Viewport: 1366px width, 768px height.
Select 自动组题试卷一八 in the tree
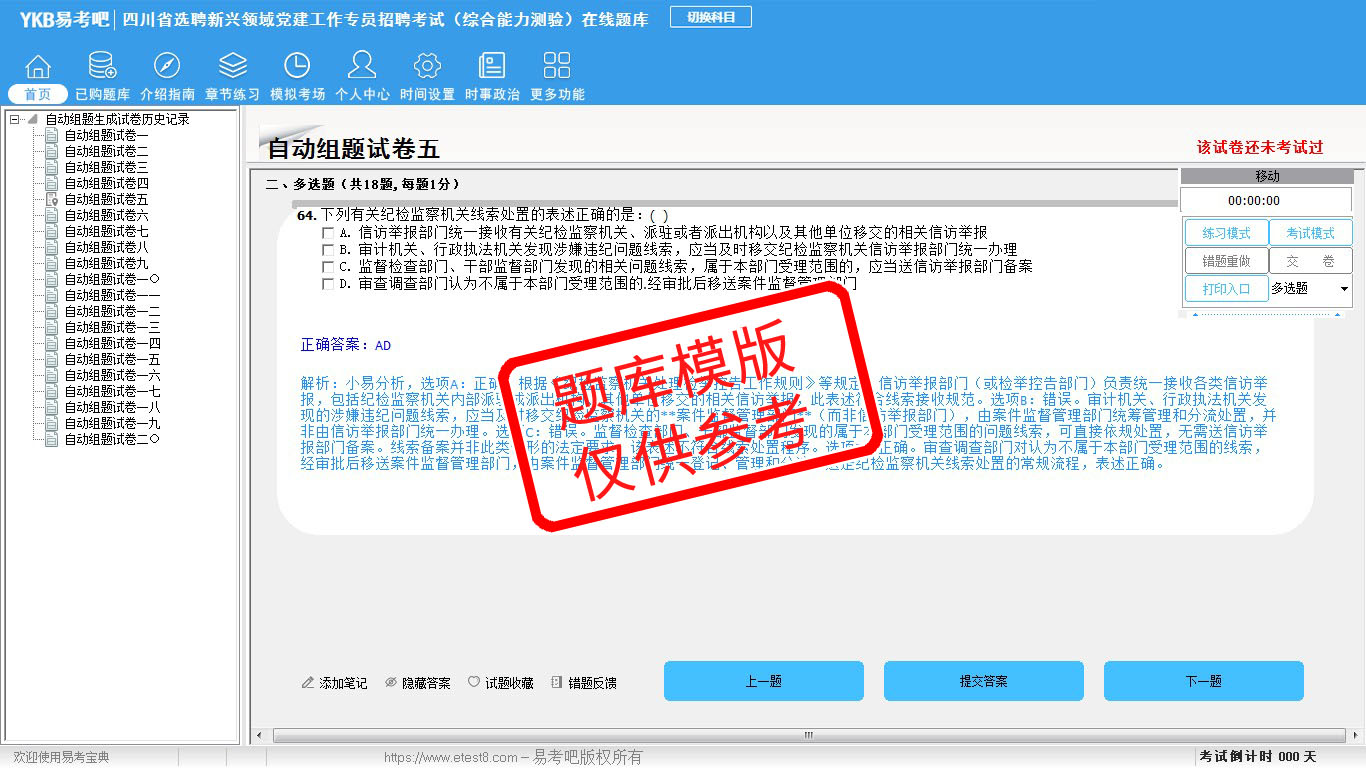112,407
